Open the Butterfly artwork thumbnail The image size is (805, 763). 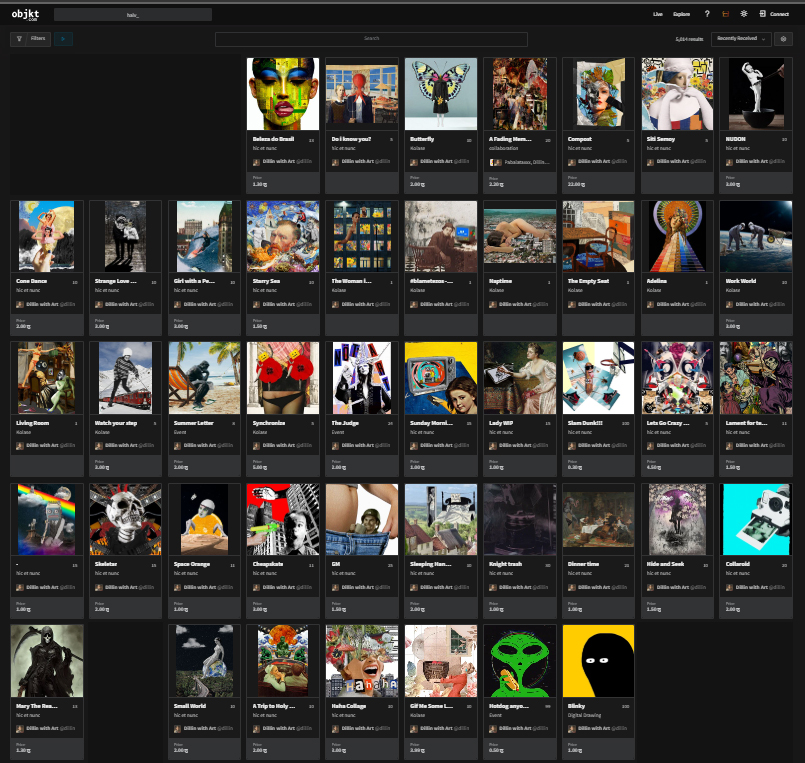[440, 94]
